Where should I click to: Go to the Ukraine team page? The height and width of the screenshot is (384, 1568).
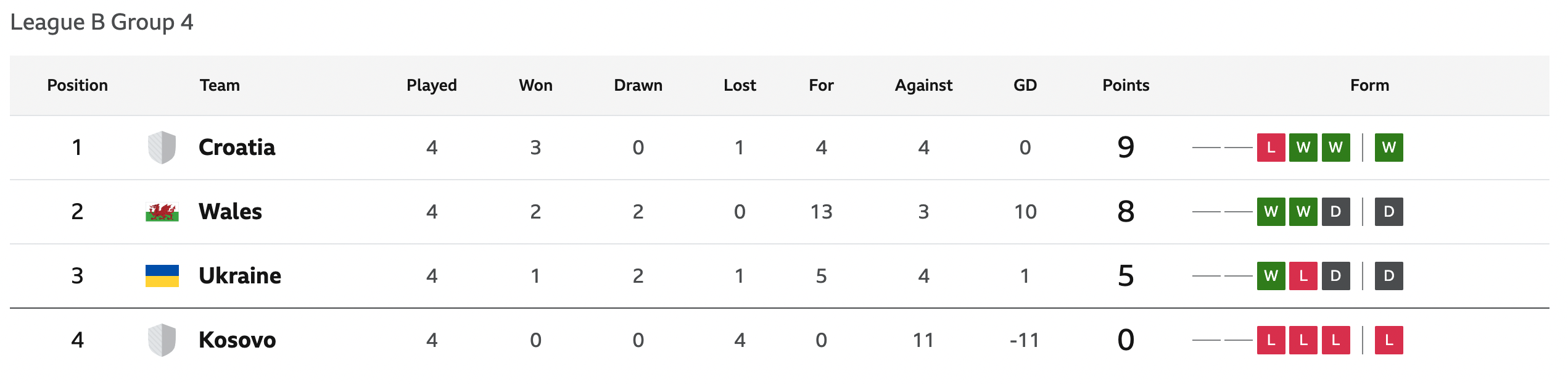pos(240,276)
